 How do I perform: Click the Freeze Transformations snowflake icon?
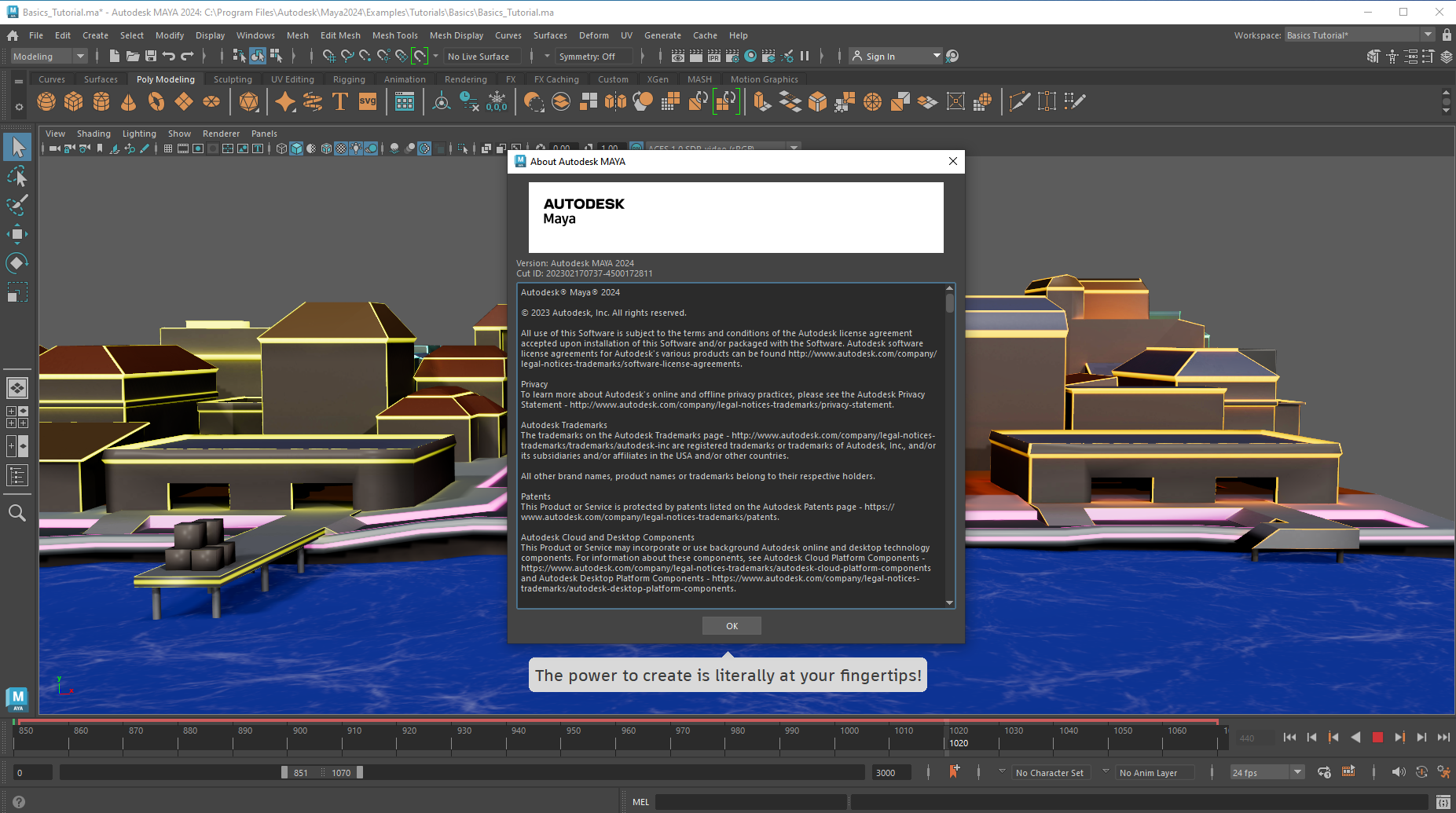[x=497, y=101]
